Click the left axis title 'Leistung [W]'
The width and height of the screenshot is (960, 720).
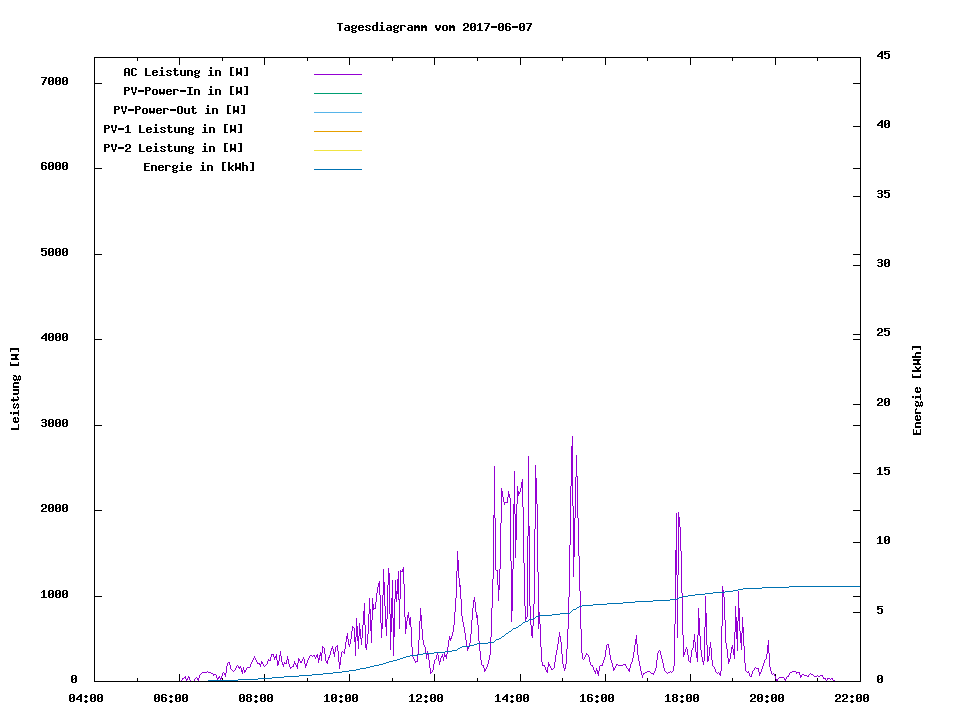(15, 389)
